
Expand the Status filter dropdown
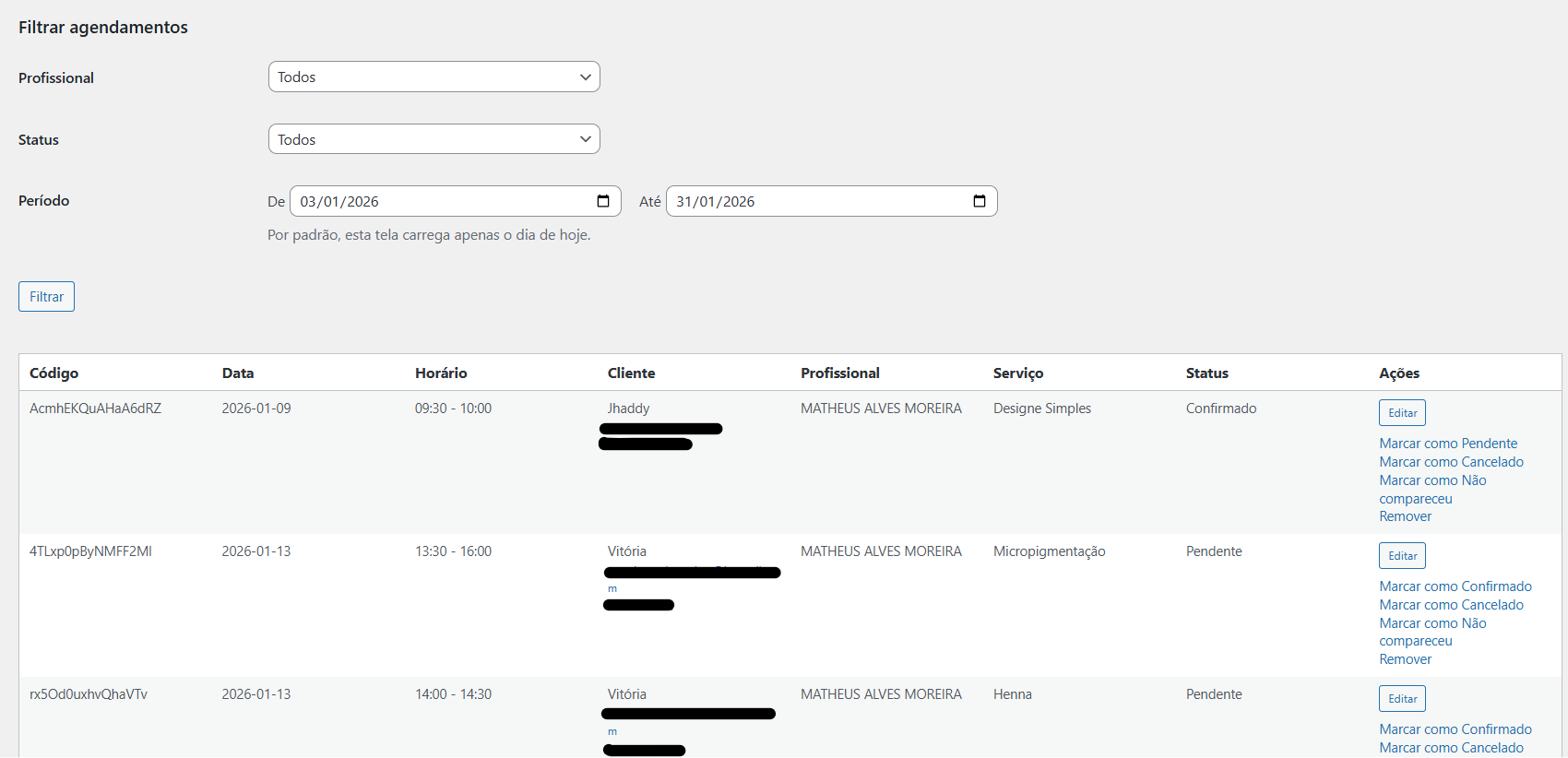(x=434, y=139)
